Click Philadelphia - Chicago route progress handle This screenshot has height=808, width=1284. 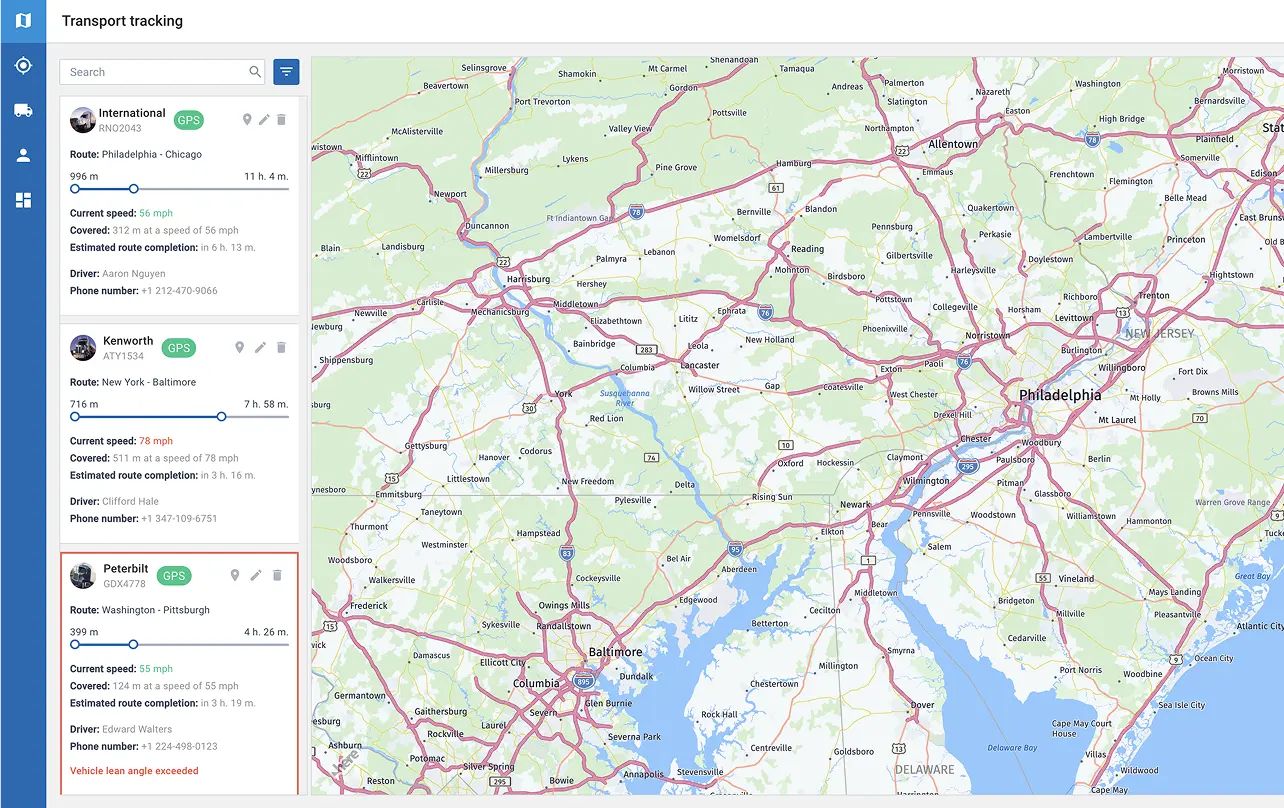134,189
